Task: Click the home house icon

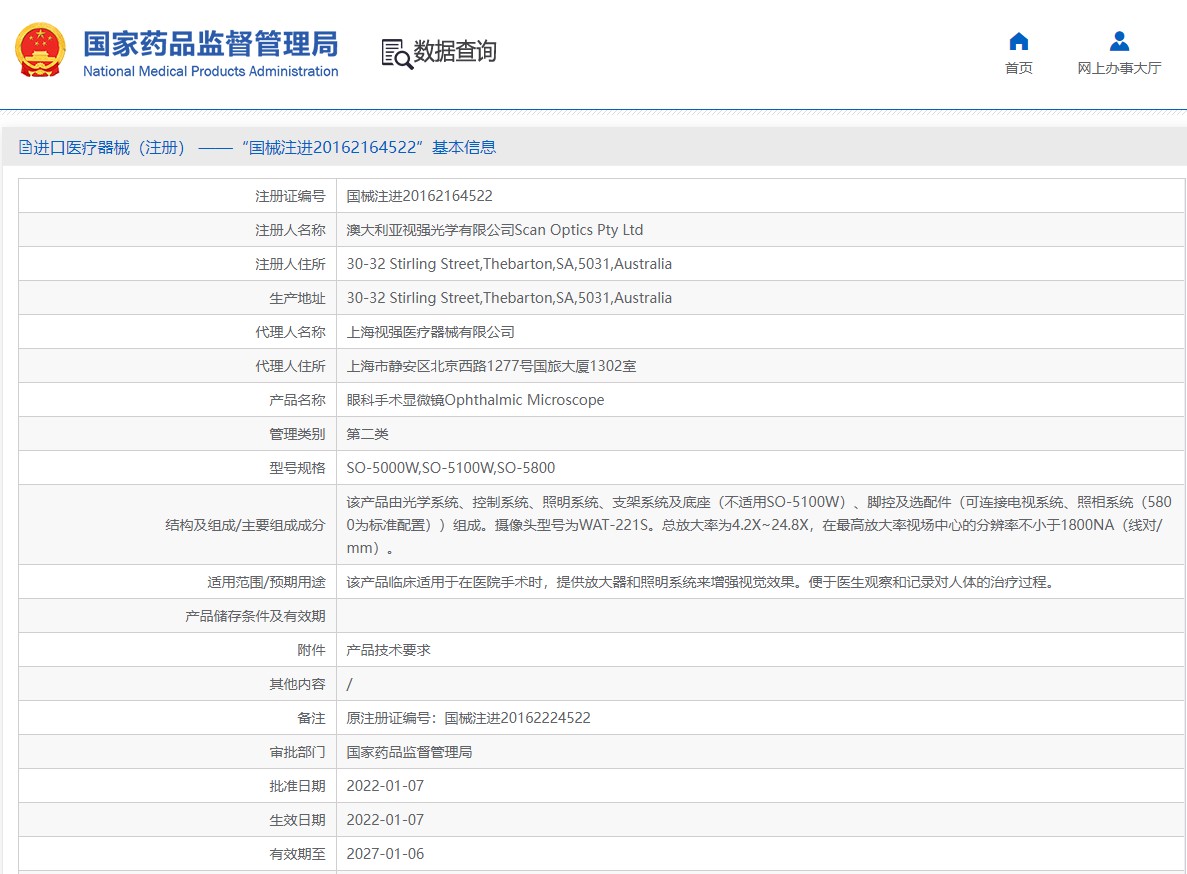Action: (x=1018, y=41)
